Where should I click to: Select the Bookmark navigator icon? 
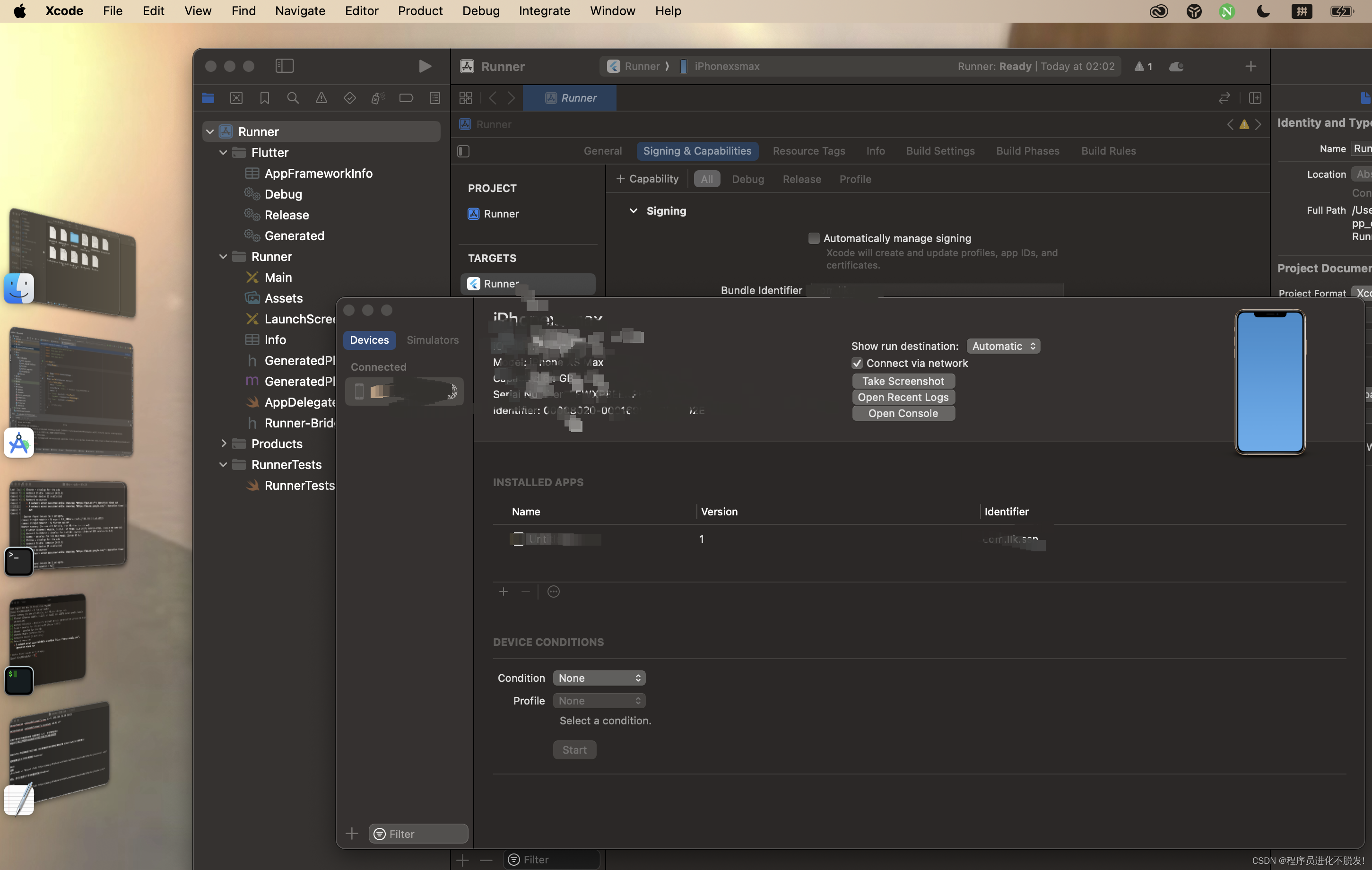tap(264, 98)
